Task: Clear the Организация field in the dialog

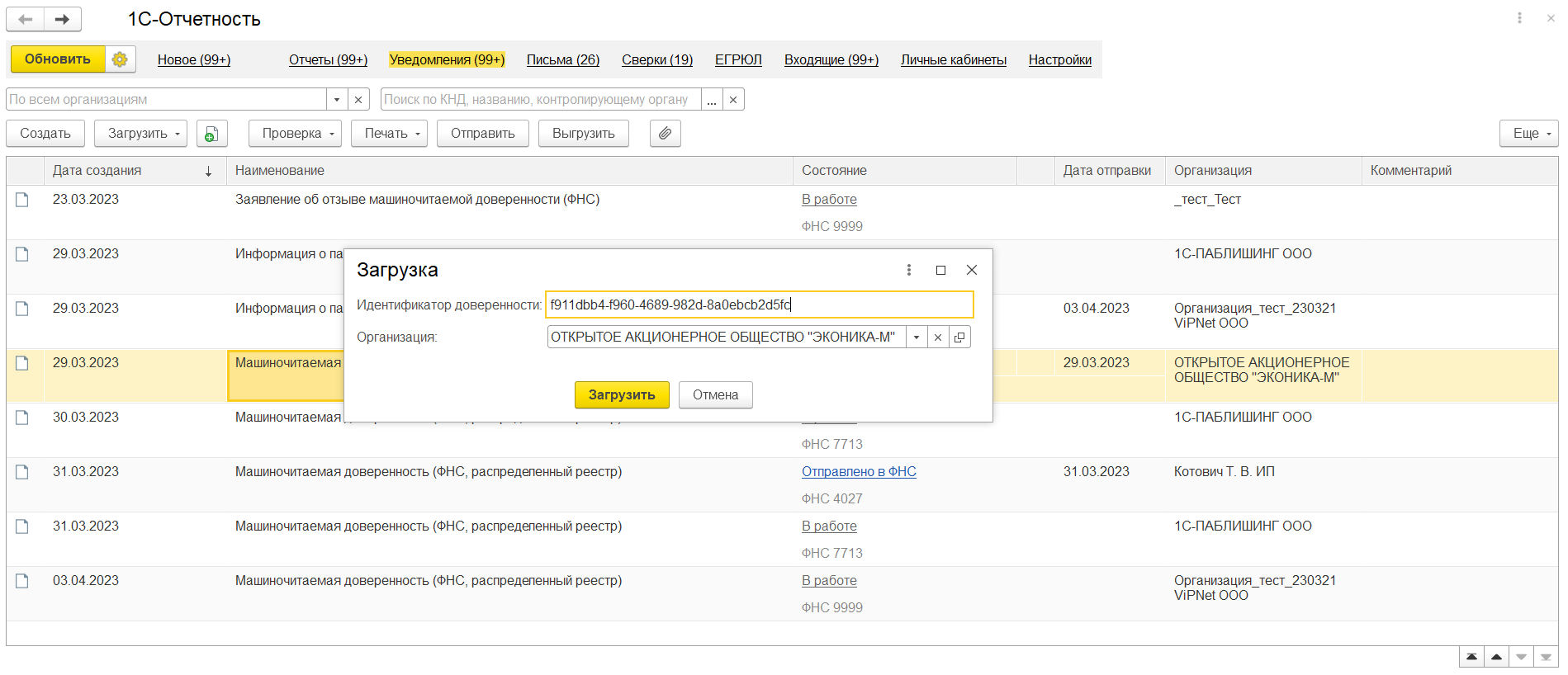Action: (938, 337)
